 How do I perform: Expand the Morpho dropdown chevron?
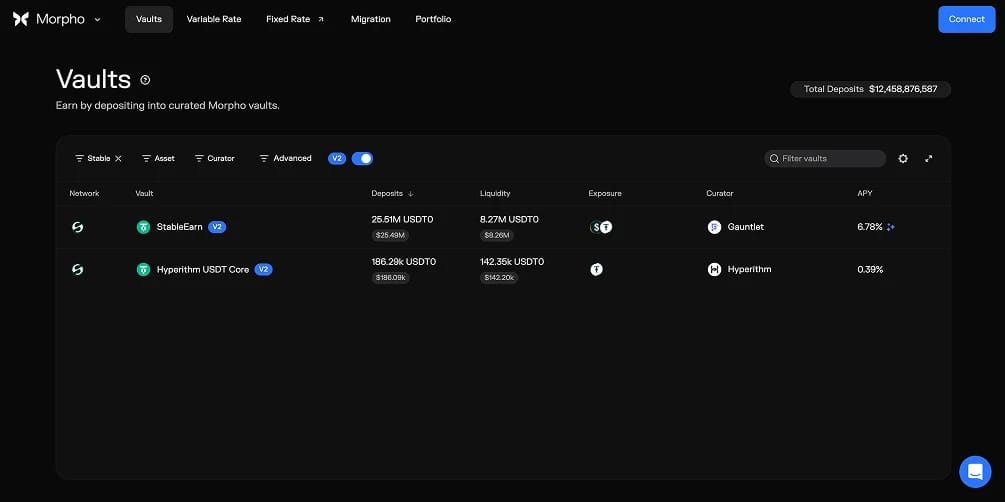coord(97,19)
